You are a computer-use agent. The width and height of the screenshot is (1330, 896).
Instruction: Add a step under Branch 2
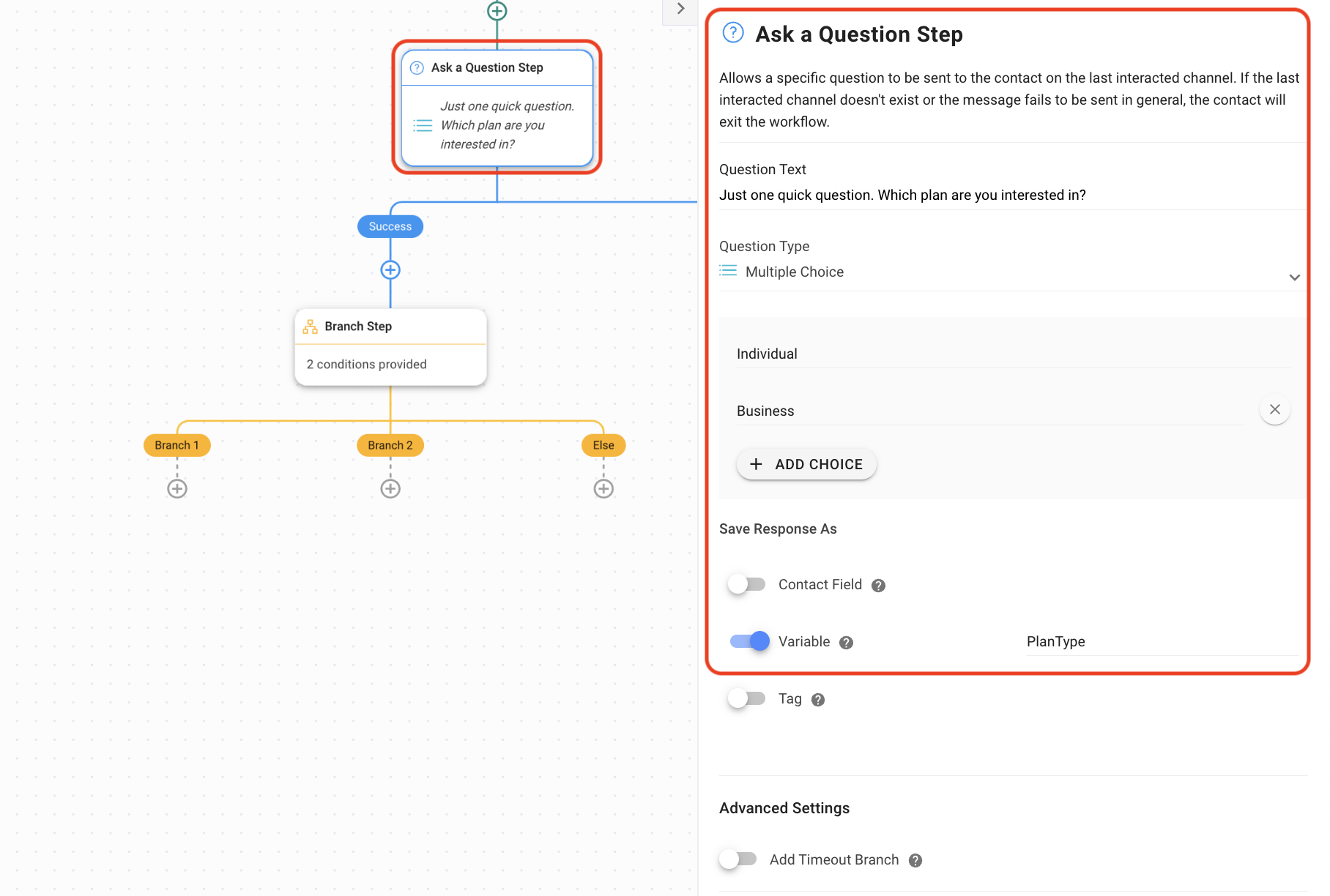coord(390,489)
